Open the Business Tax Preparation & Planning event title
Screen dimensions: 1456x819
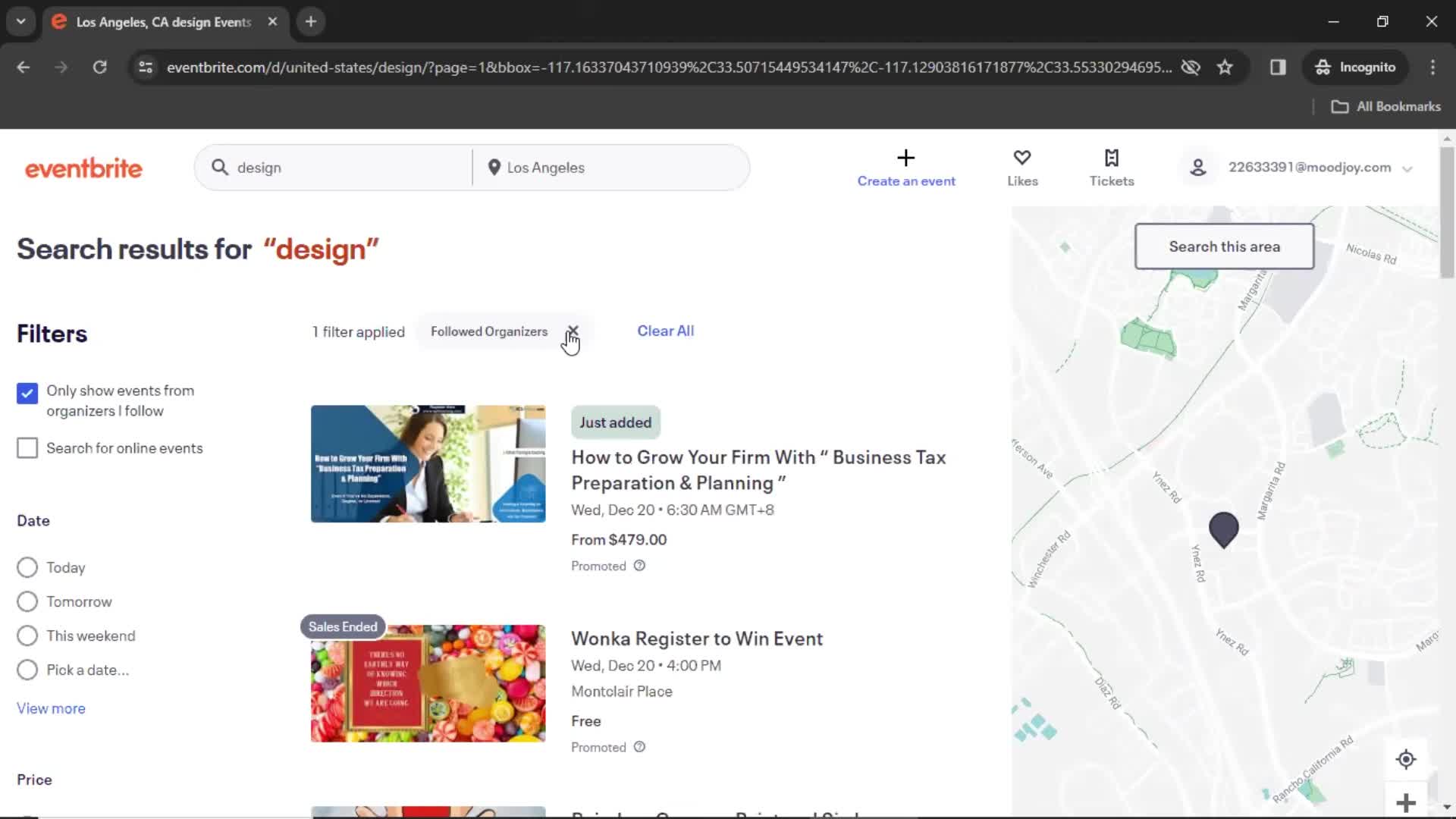758,470
